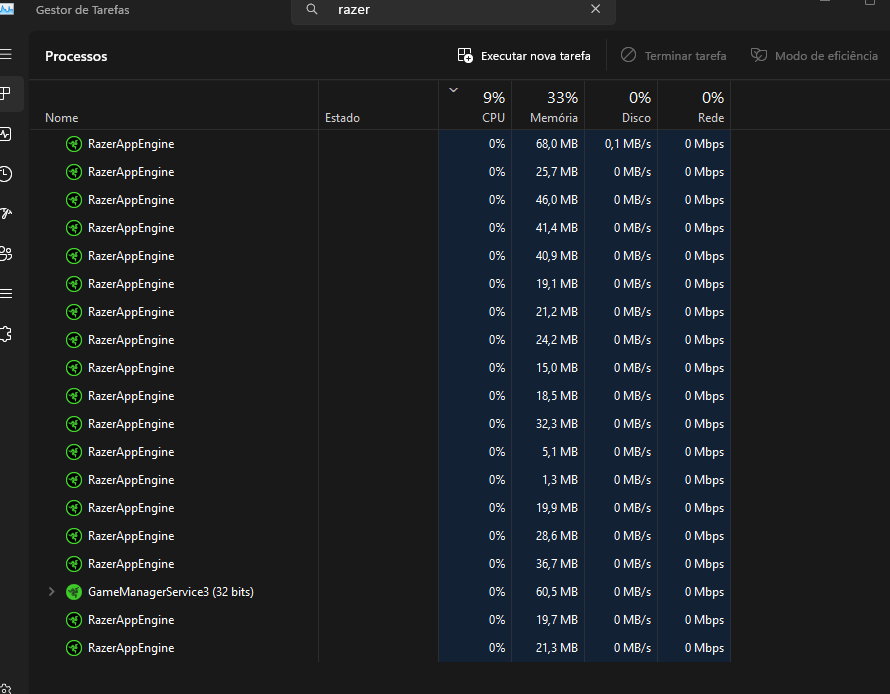Click the Processos page heading
The height and width of the screenshot is (694, 890).
(x=76, y=56)
